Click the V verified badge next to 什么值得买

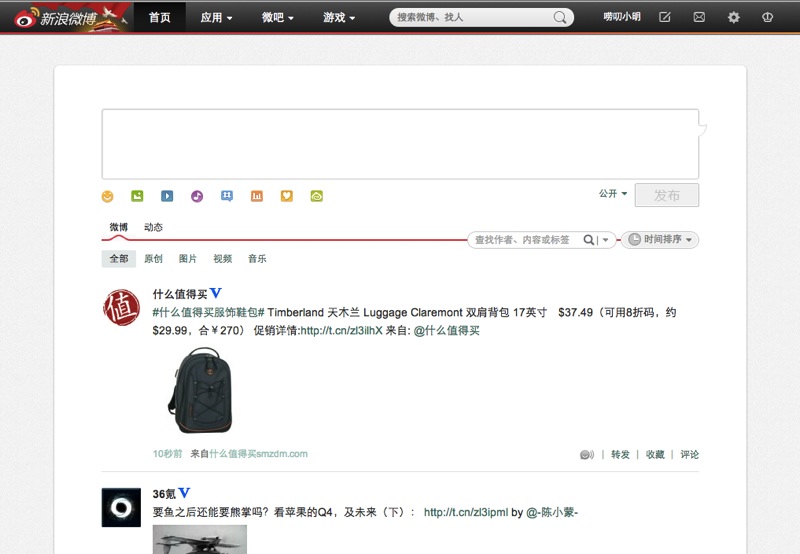(215, 293)
